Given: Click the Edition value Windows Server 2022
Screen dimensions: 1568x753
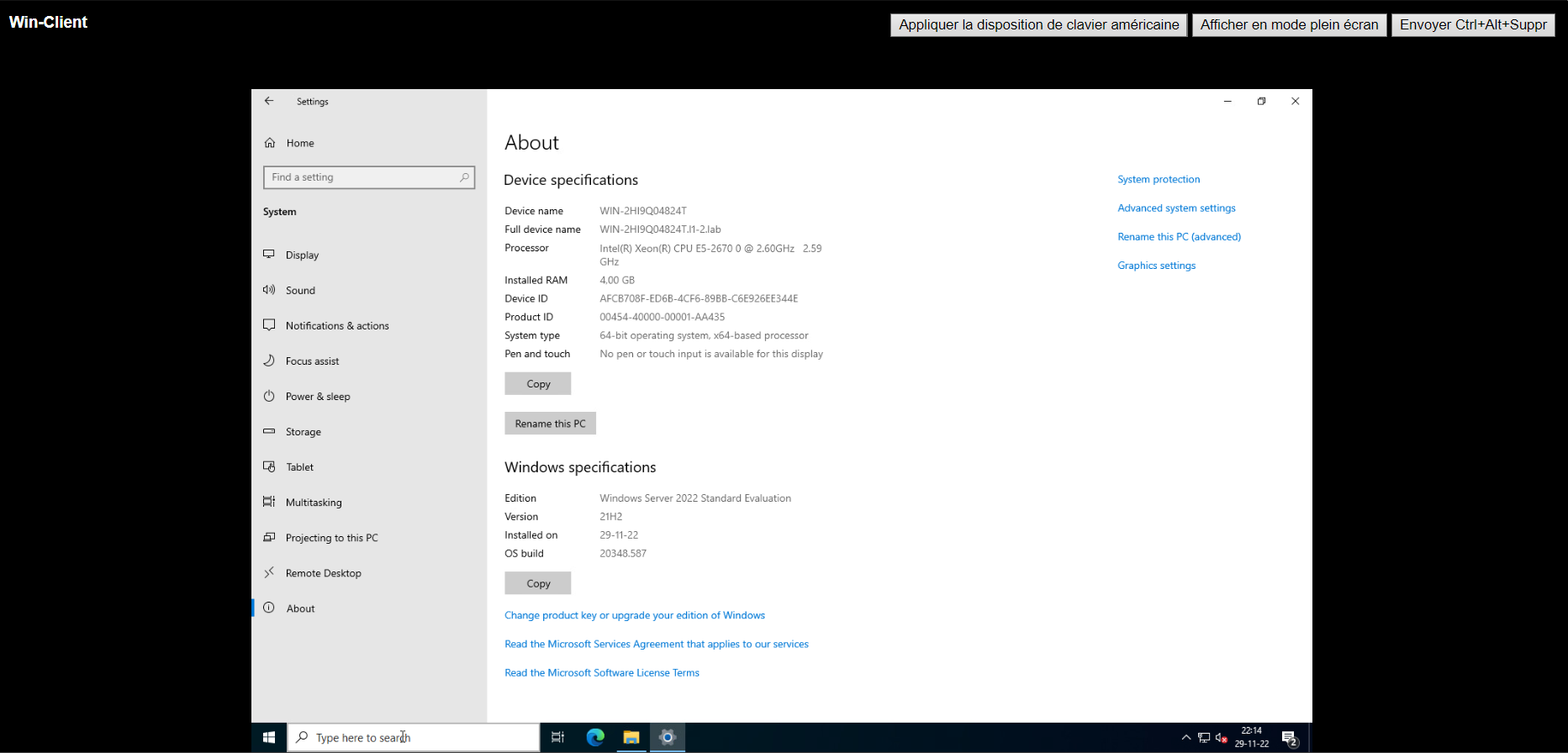Looking at the screenshot, I should pyautogui.click(x=695, y=498).
